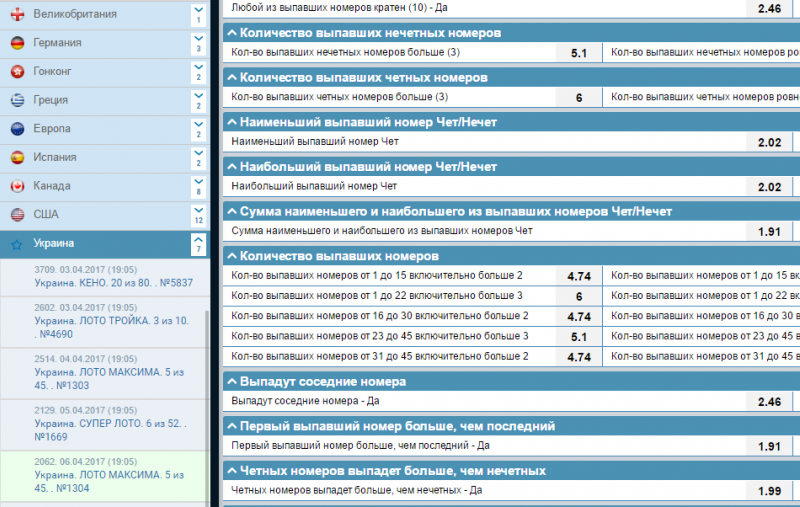Bet 4.74 on номеров от 31 до 45 больше 2
The image size is (800, 507).
tap(579, 357)
